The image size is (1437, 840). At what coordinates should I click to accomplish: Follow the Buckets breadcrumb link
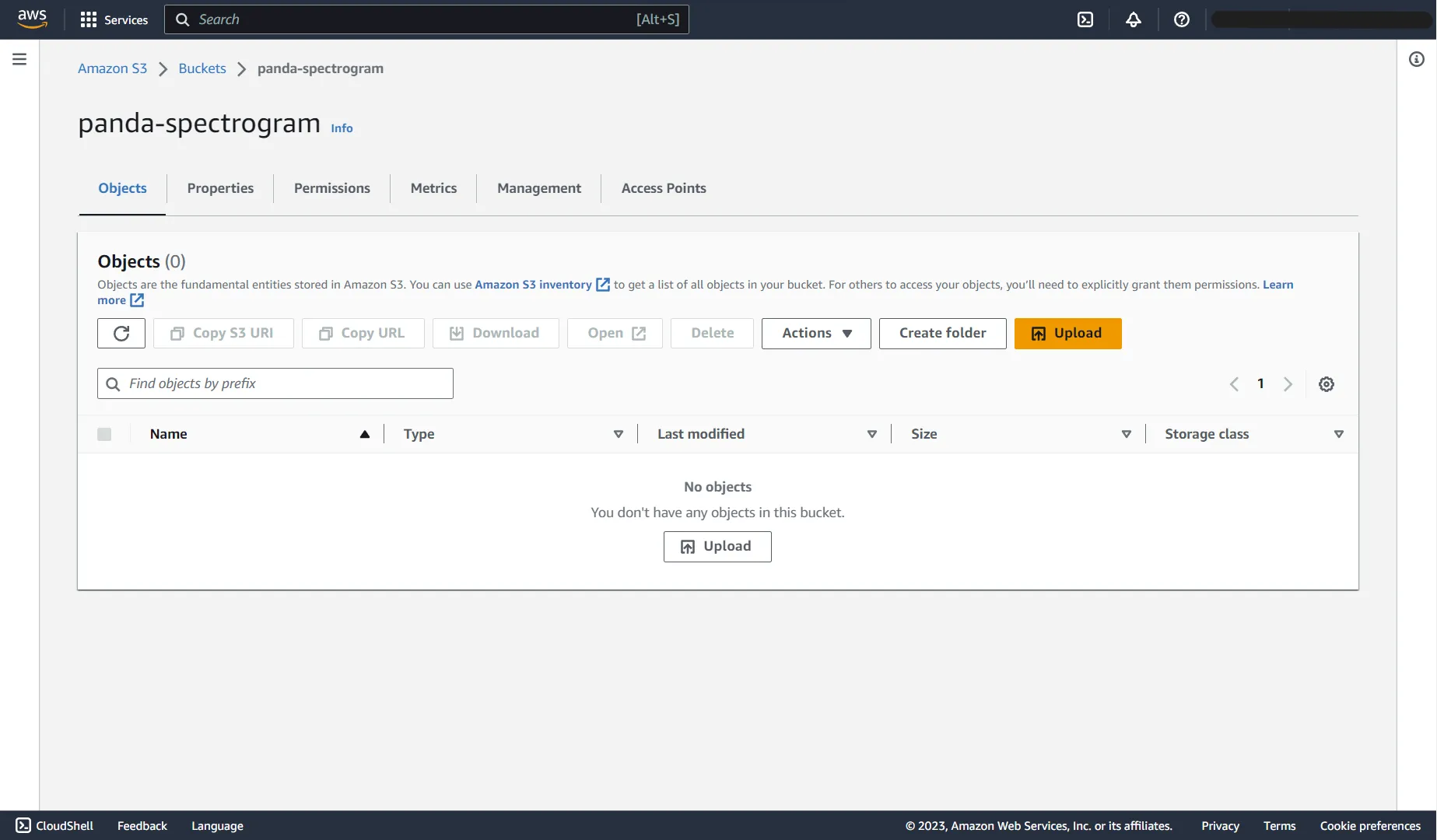(x=202, y=68)
